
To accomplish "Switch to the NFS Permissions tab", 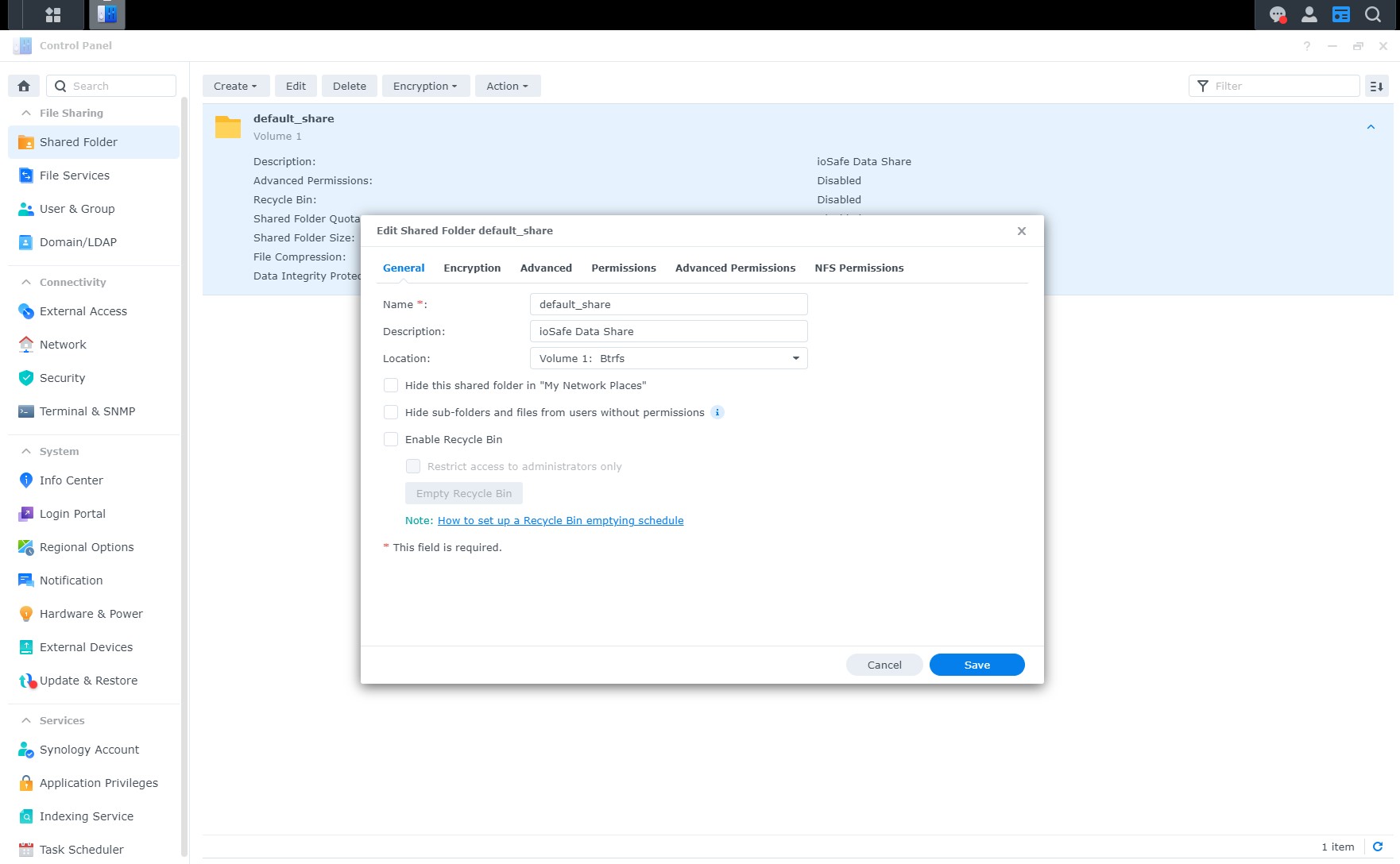I will (858, 268).
